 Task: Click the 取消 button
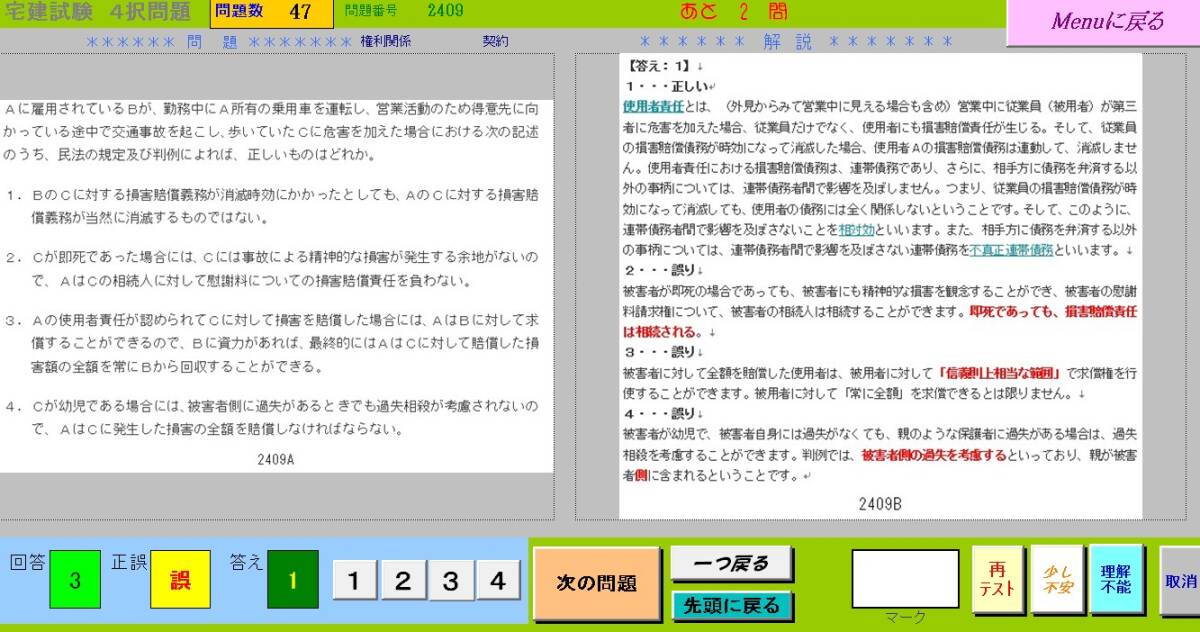point(1181,580)
